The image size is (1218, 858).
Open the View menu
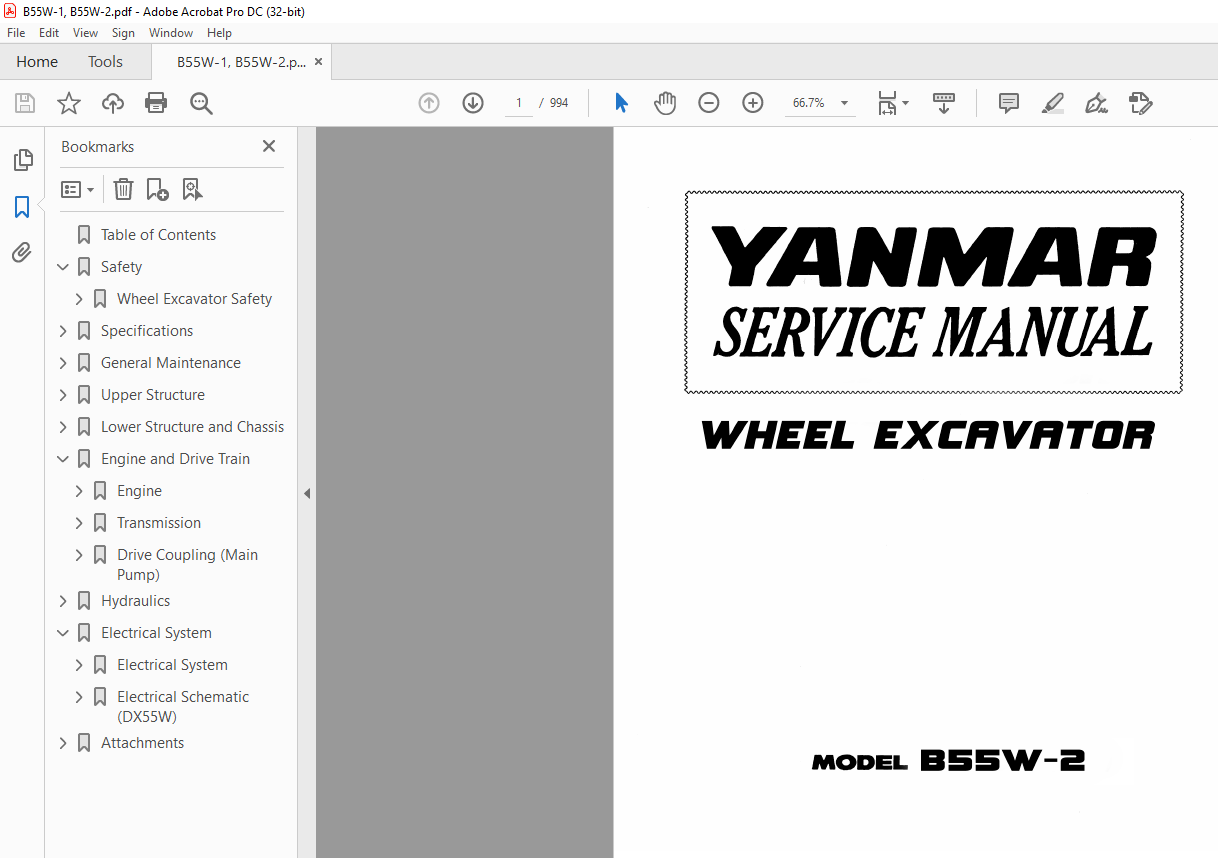(x=86, y=33)
